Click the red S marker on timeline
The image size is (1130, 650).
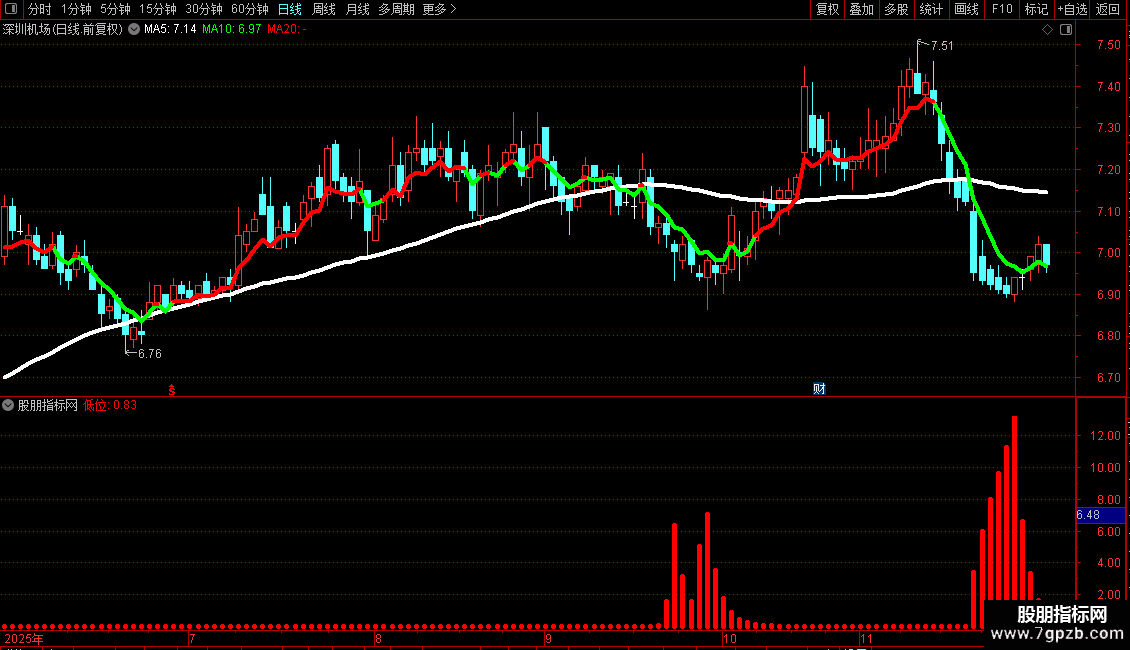tap(172, 390)
